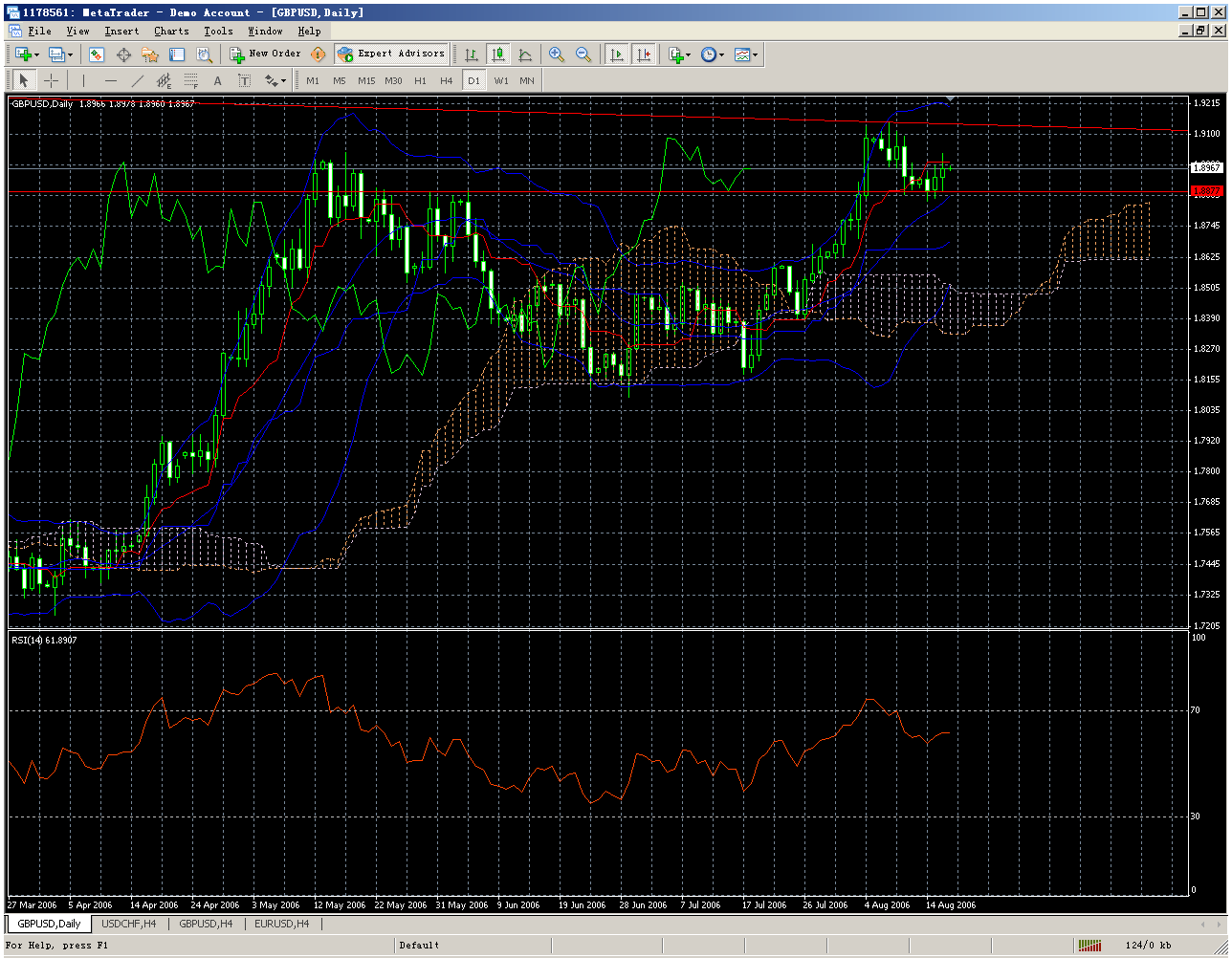
Task: Switch chart to Bar Chart mode
Action: coord(472,54)
